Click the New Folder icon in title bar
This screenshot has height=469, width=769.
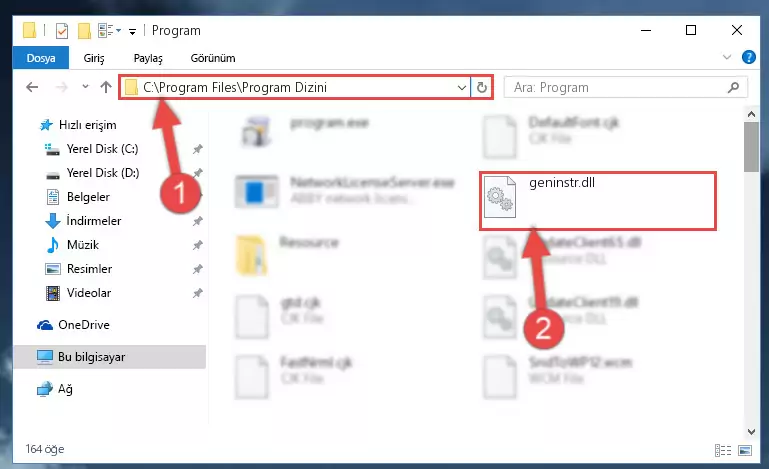(84, 31)
